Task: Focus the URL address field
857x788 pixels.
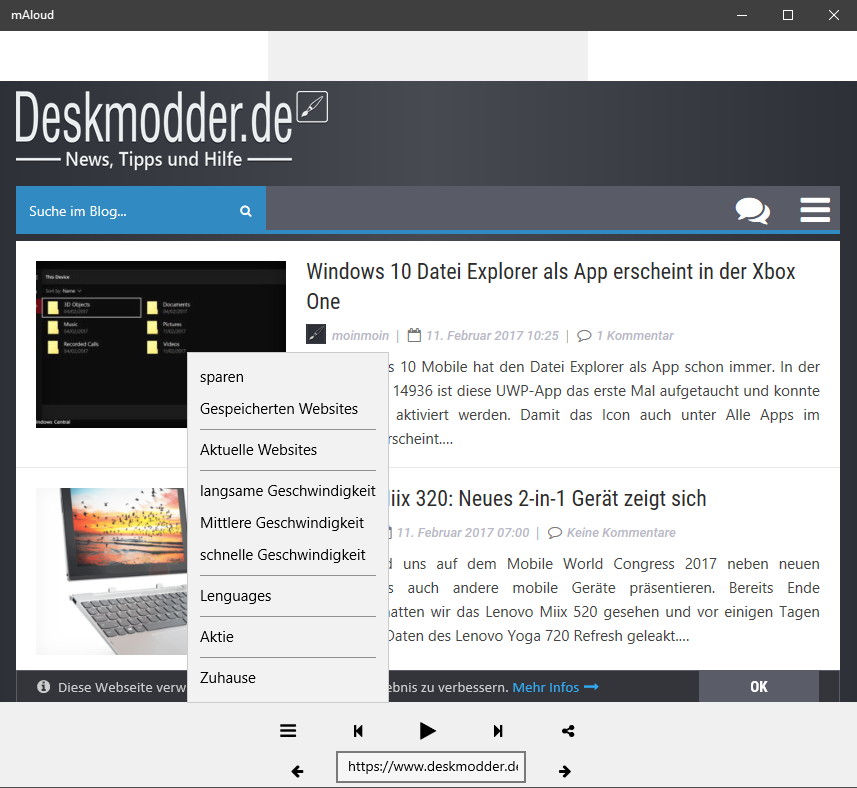Action: coord(431,767)
